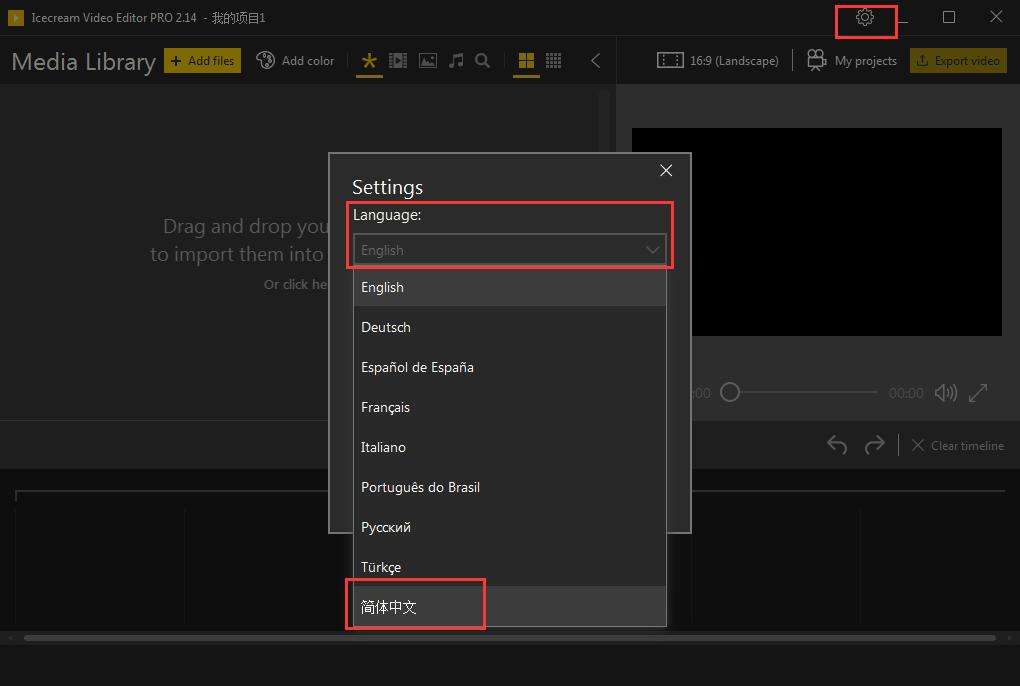
Task: Open fullscreen preview with the expand icon
Action: coord(978,393)
